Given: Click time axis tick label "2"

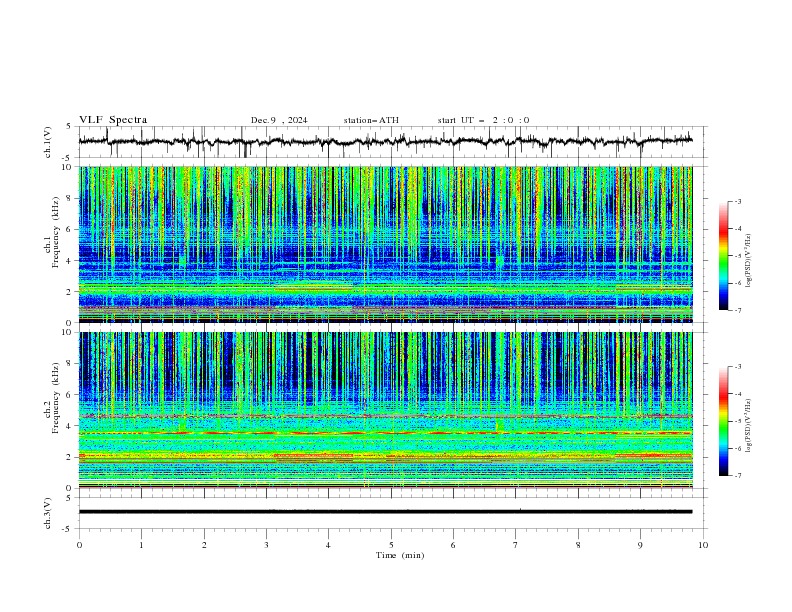Looking at the screenshot, I should (x=204, y=545).
